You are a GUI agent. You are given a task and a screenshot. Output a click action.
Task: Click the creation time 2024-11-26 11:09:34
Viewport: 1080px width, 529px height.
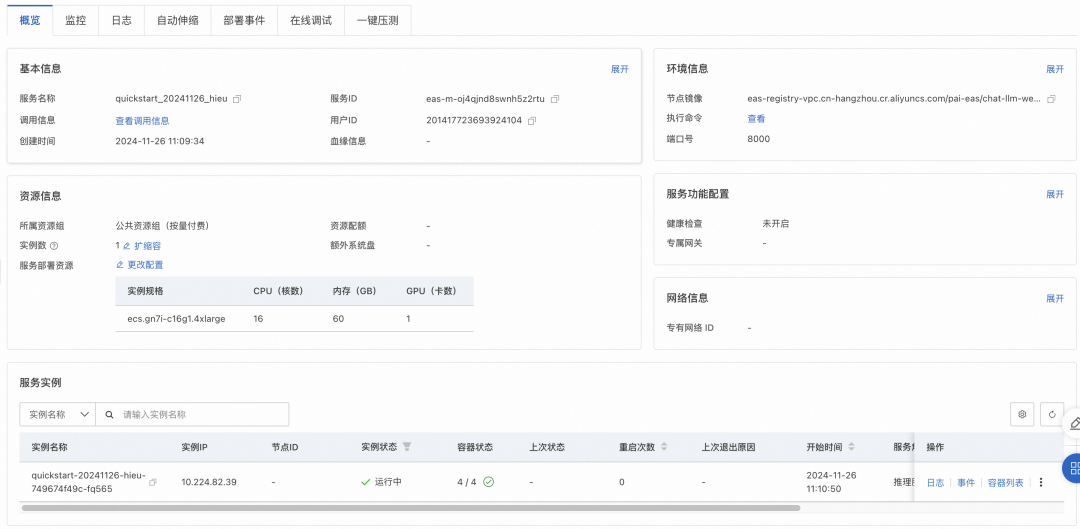[x=160, y=141]
